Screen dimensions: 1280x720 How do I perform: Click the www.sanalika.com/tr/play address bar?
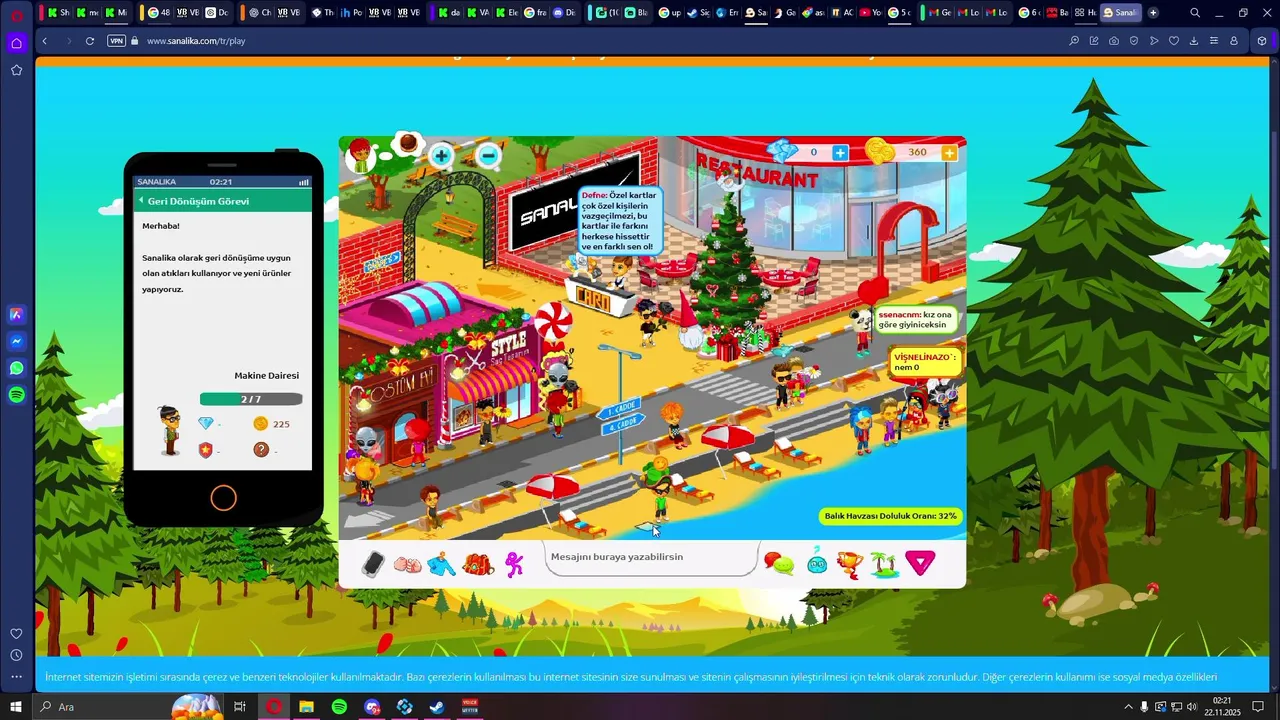click(196, 41)
